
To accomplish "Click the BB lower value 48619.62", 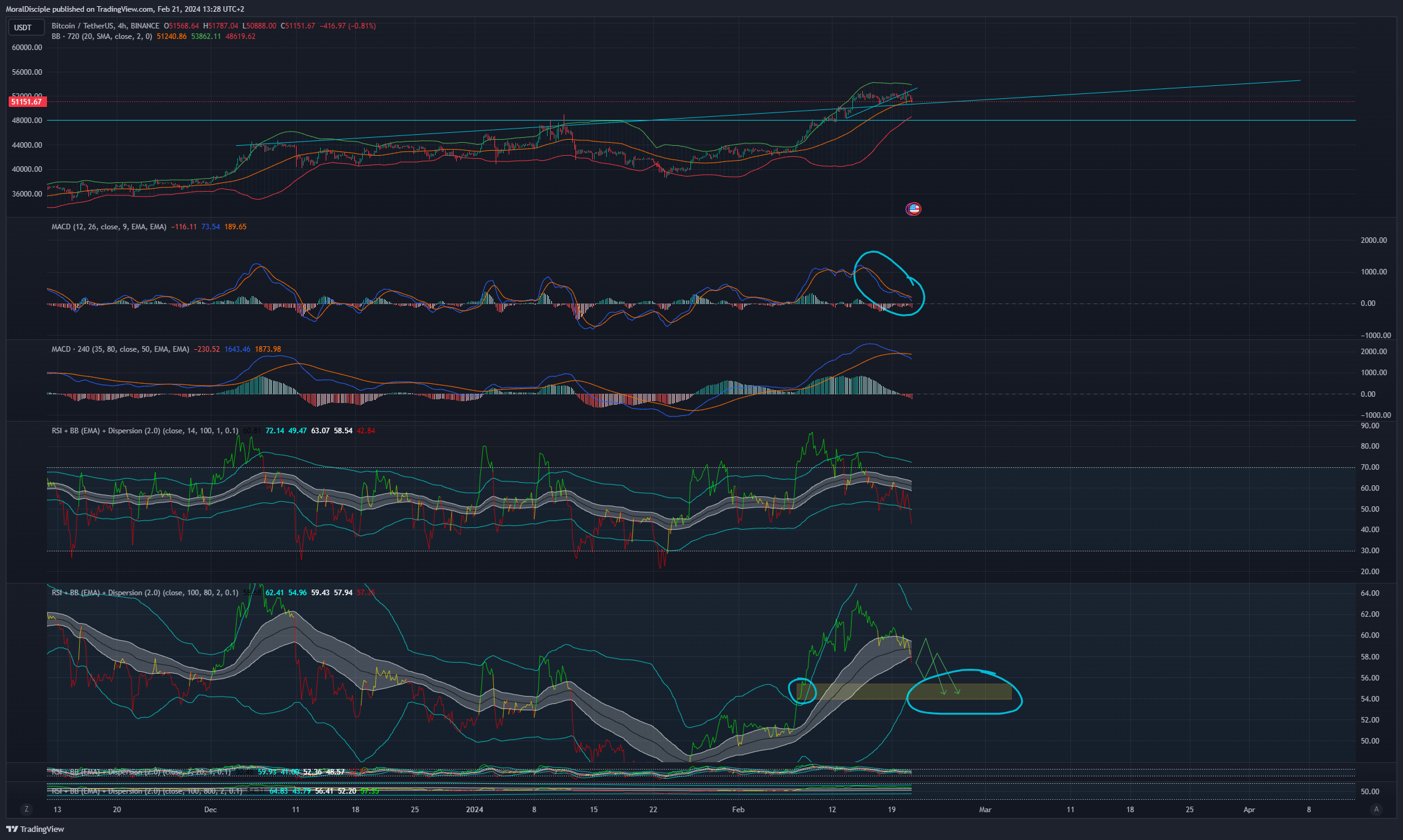I will (x=240, y=36).
